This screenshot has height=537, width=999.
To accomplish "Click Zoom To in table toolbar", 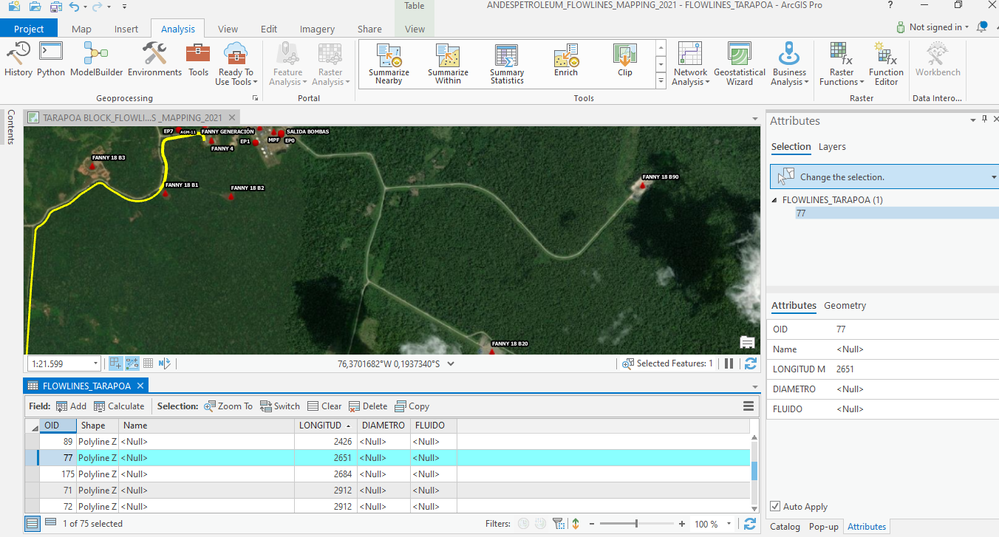I will point(228,406).
